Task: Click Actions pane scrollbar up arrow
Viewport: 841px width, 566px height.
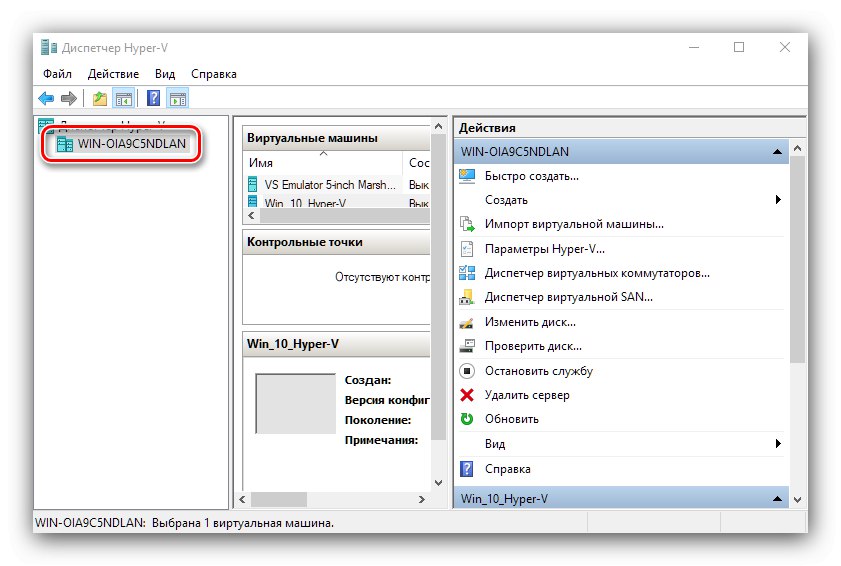Action: pyautogui.click(x=798, y=149)
